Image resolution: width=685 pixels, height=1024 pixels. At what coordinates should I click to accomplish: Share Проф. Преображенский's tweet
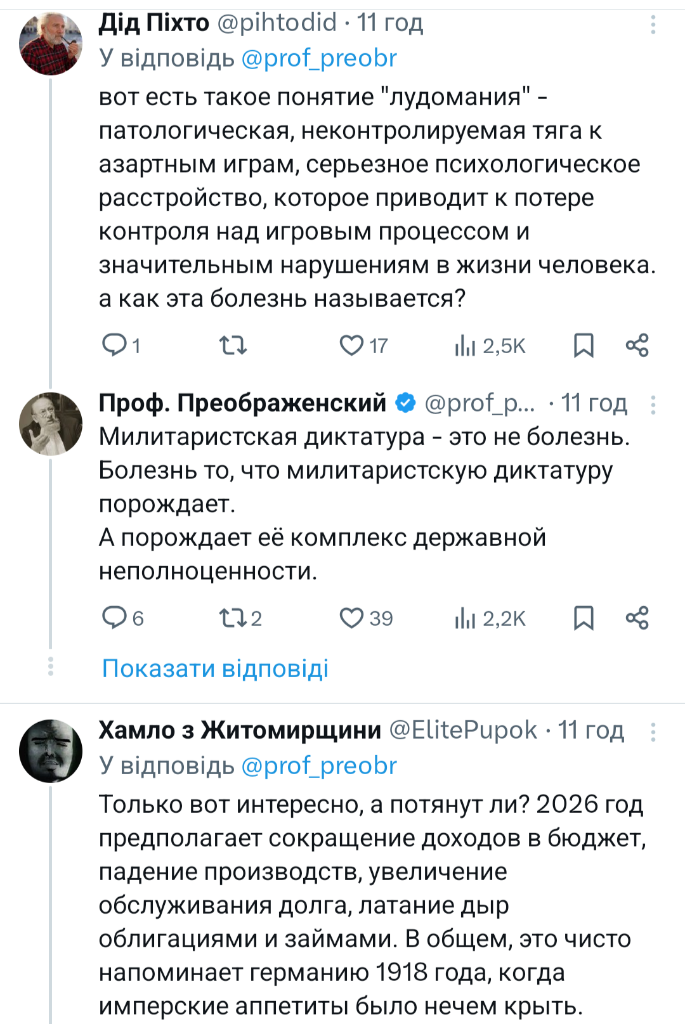pyautogui.click(x=638, y=618)
